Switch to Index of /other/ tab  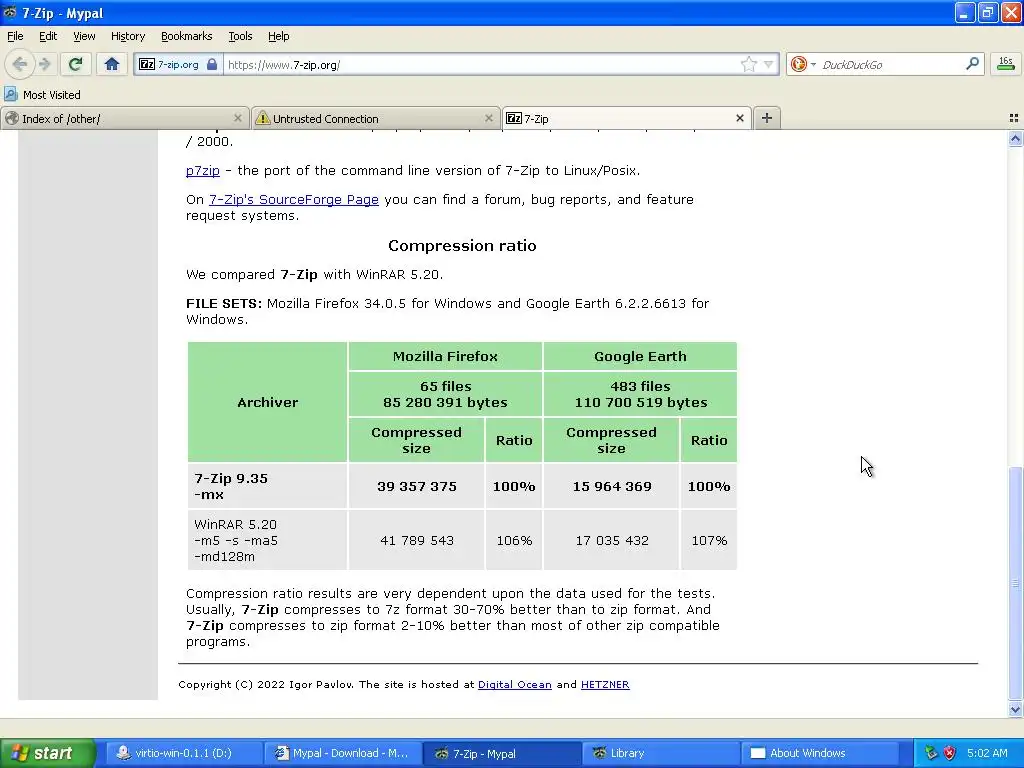pos(124,118)
